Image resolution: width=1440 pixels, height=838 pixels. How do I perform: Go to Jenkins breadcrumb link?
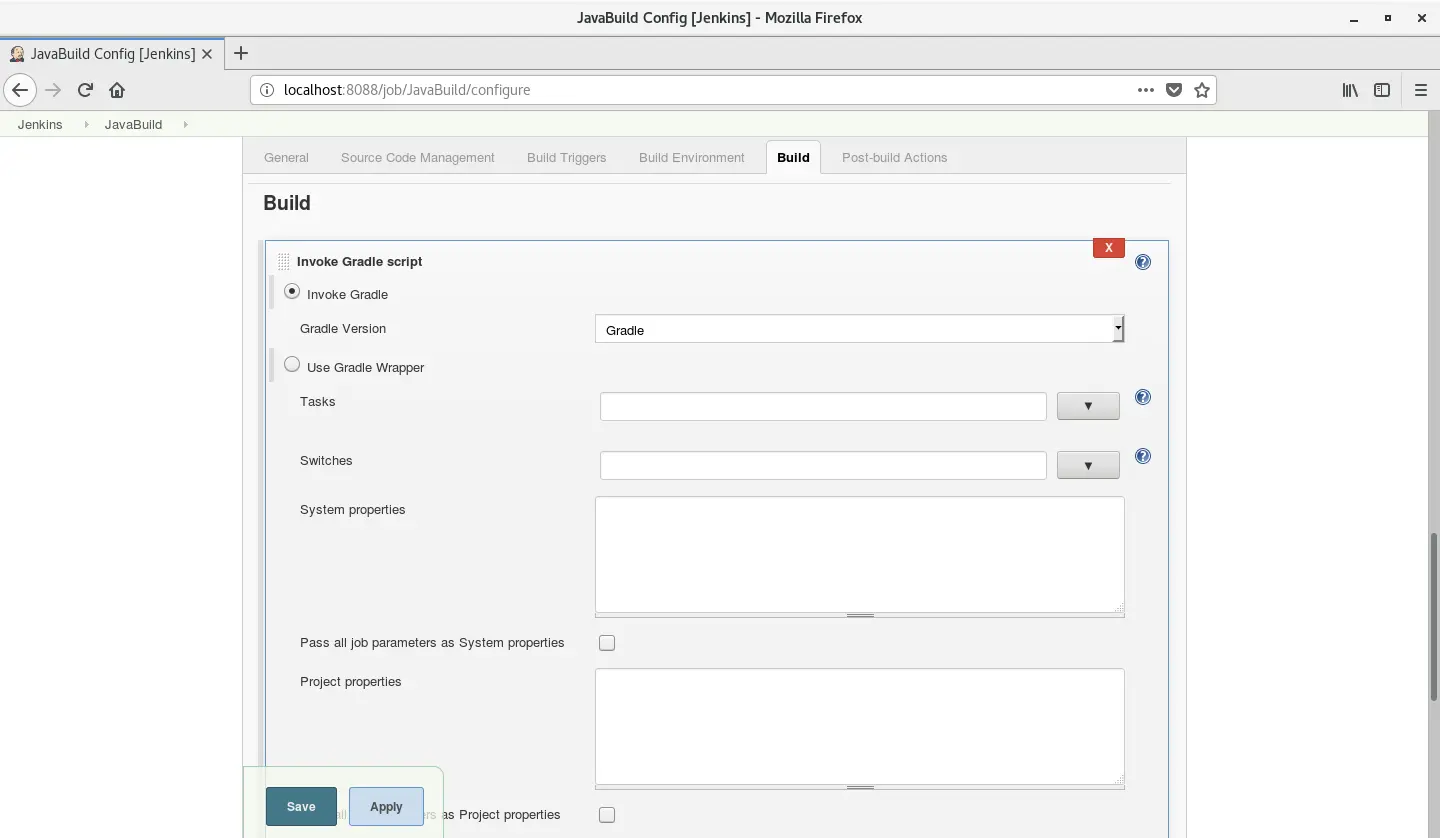[40, 125]
